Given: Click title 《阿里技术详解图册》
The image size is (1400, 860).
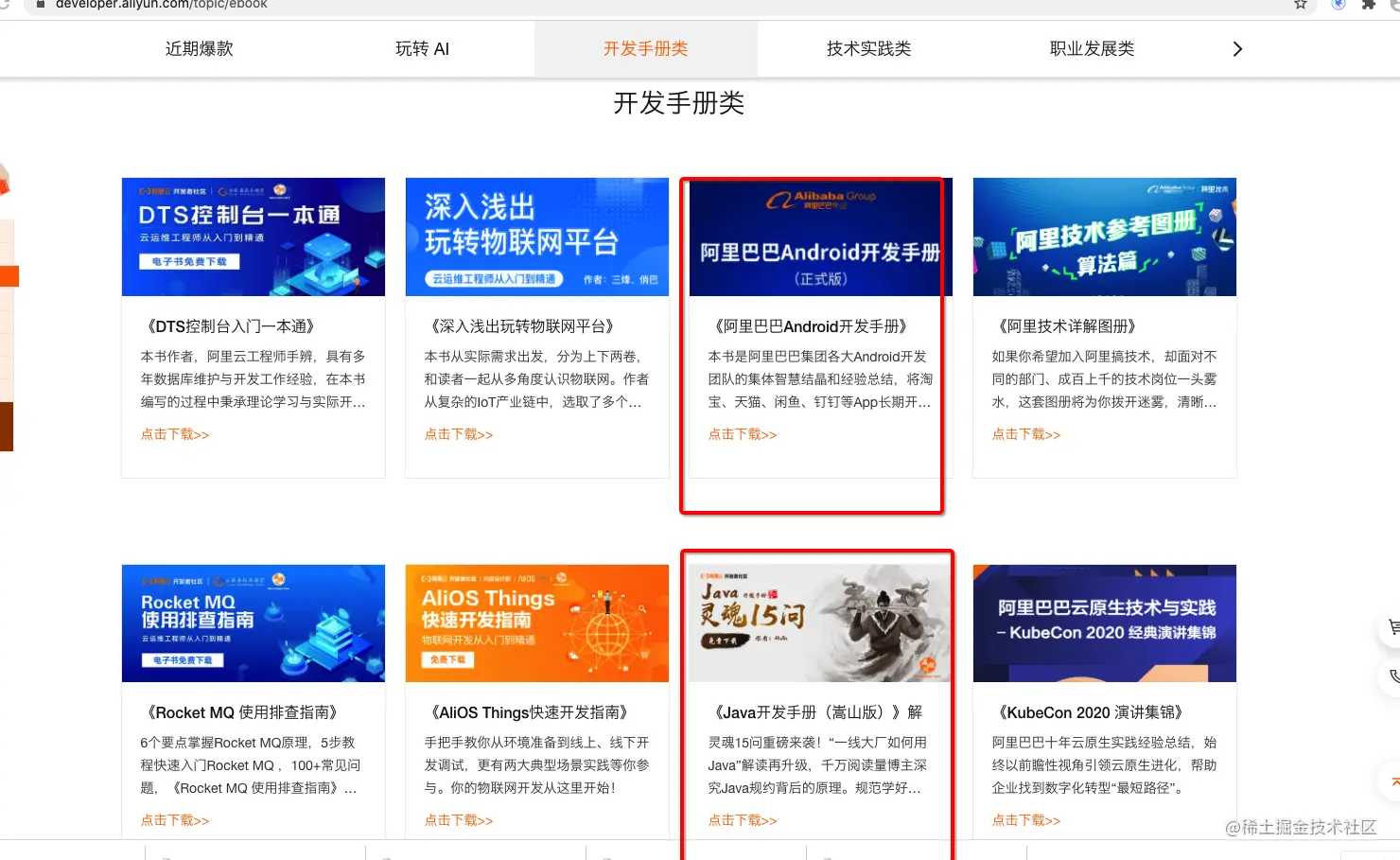Looking at the screenshot, I should click(x=1067, y=326).
